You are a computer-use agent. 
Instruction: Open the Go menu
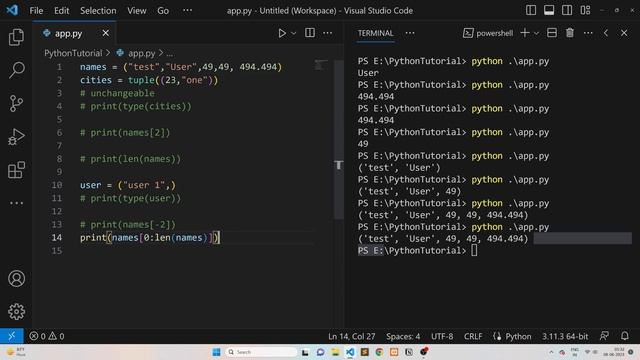pyautogui.click(x=163, y=11)
